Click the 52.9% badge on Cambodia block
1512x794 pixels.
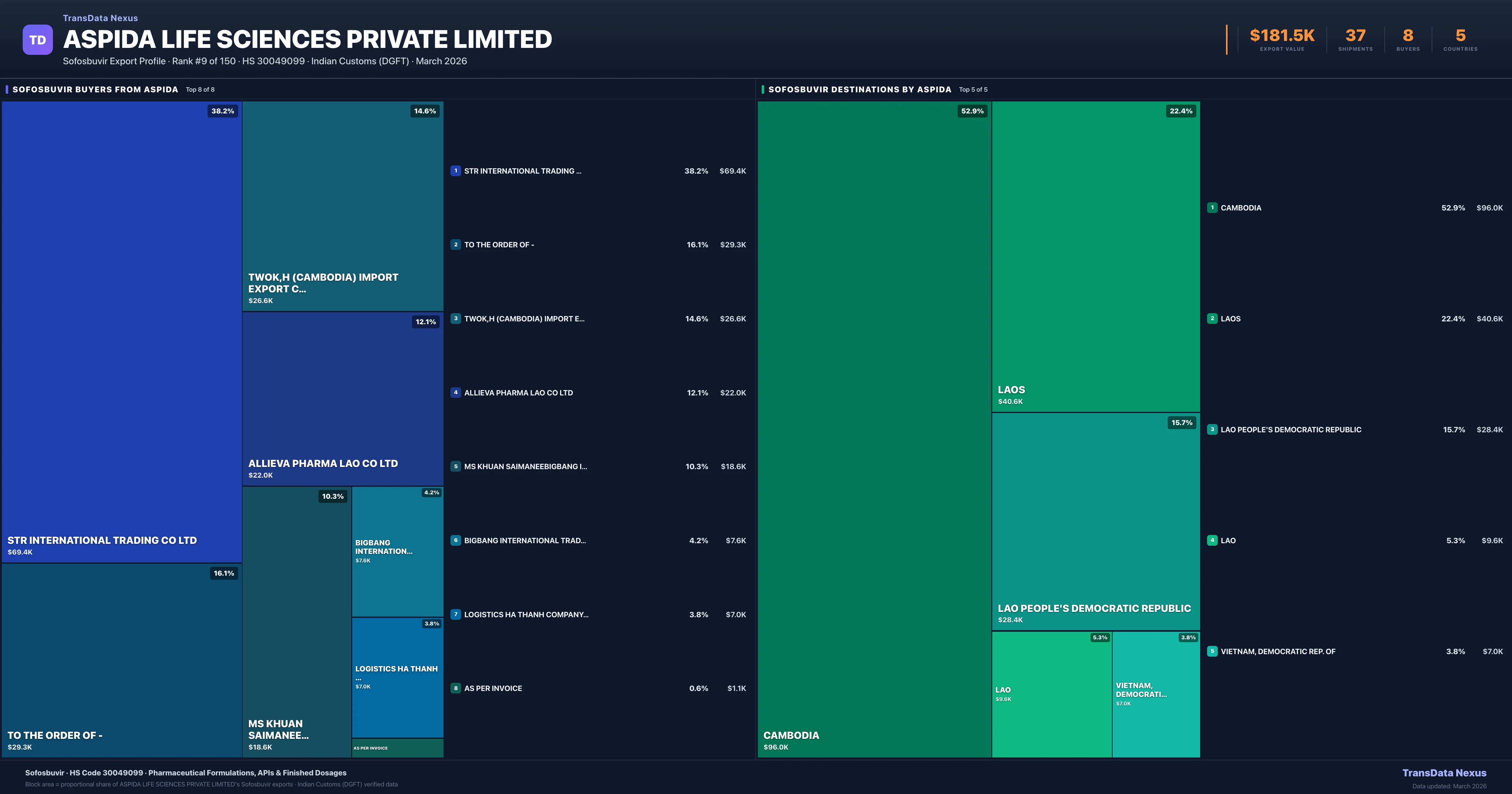972,111
